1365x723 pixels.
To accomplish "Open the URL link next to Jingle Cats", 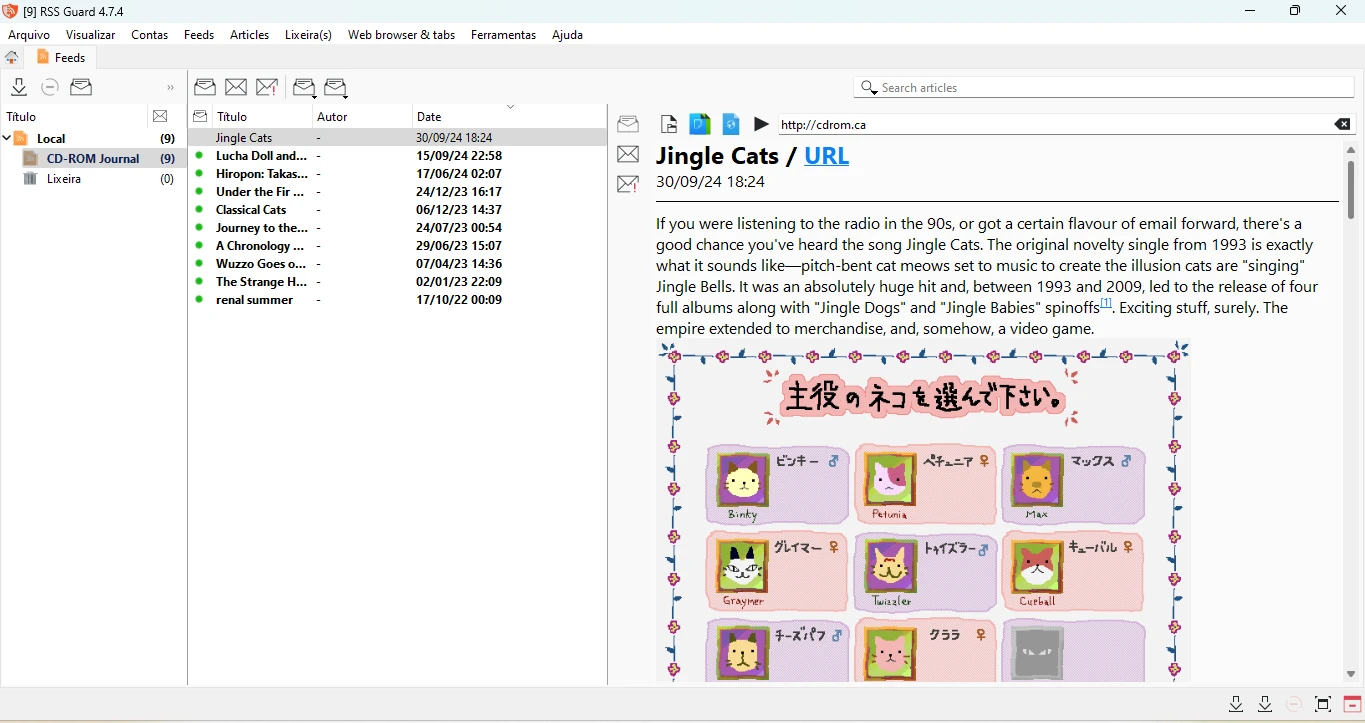I will 826,156.
